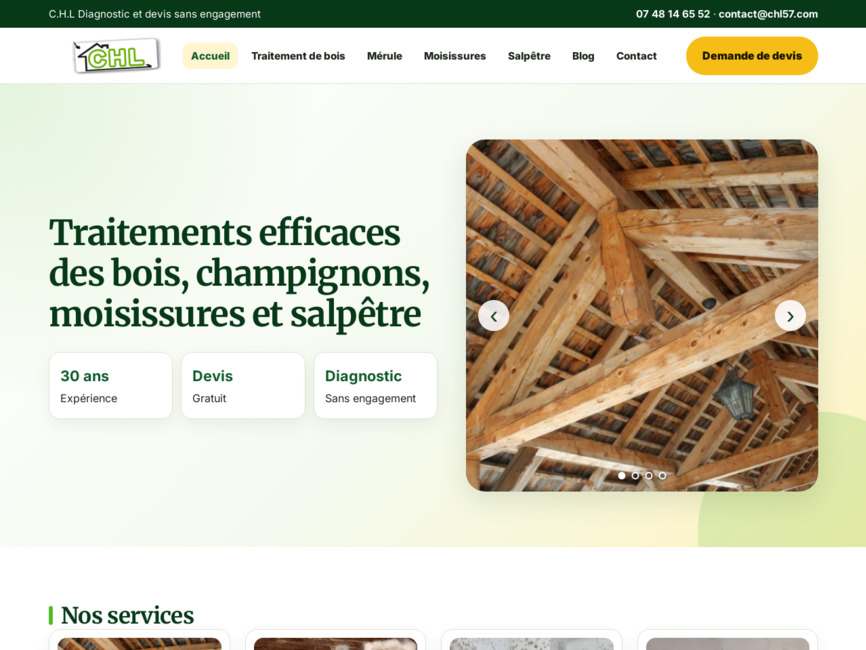This screenshot has width=866, height=650.
Task: Open the Accueil menu item
Action: pos(210,56)
